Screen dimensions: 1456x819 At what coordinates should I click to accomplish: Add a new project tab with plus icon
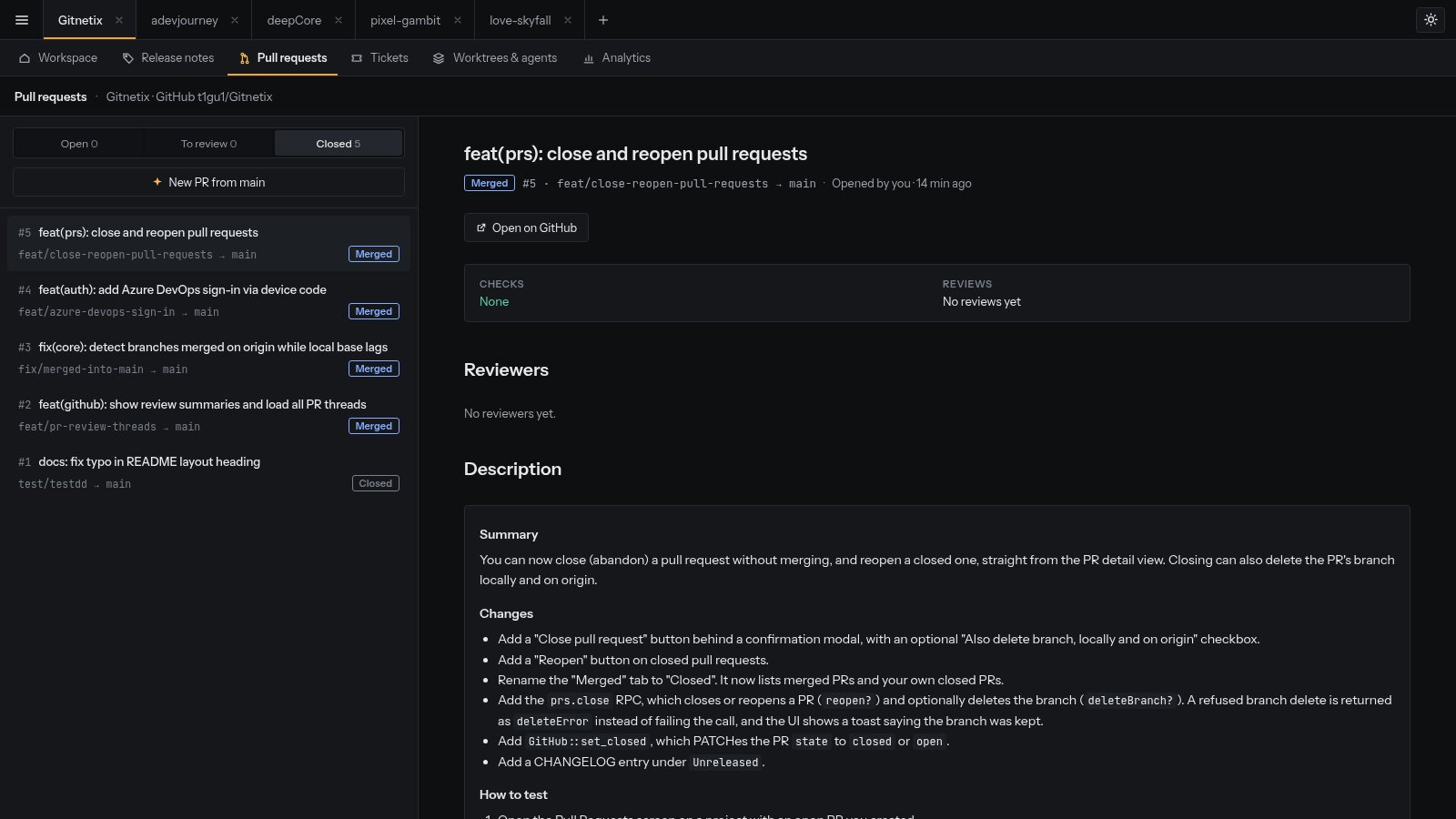click(x=602, y=20)
